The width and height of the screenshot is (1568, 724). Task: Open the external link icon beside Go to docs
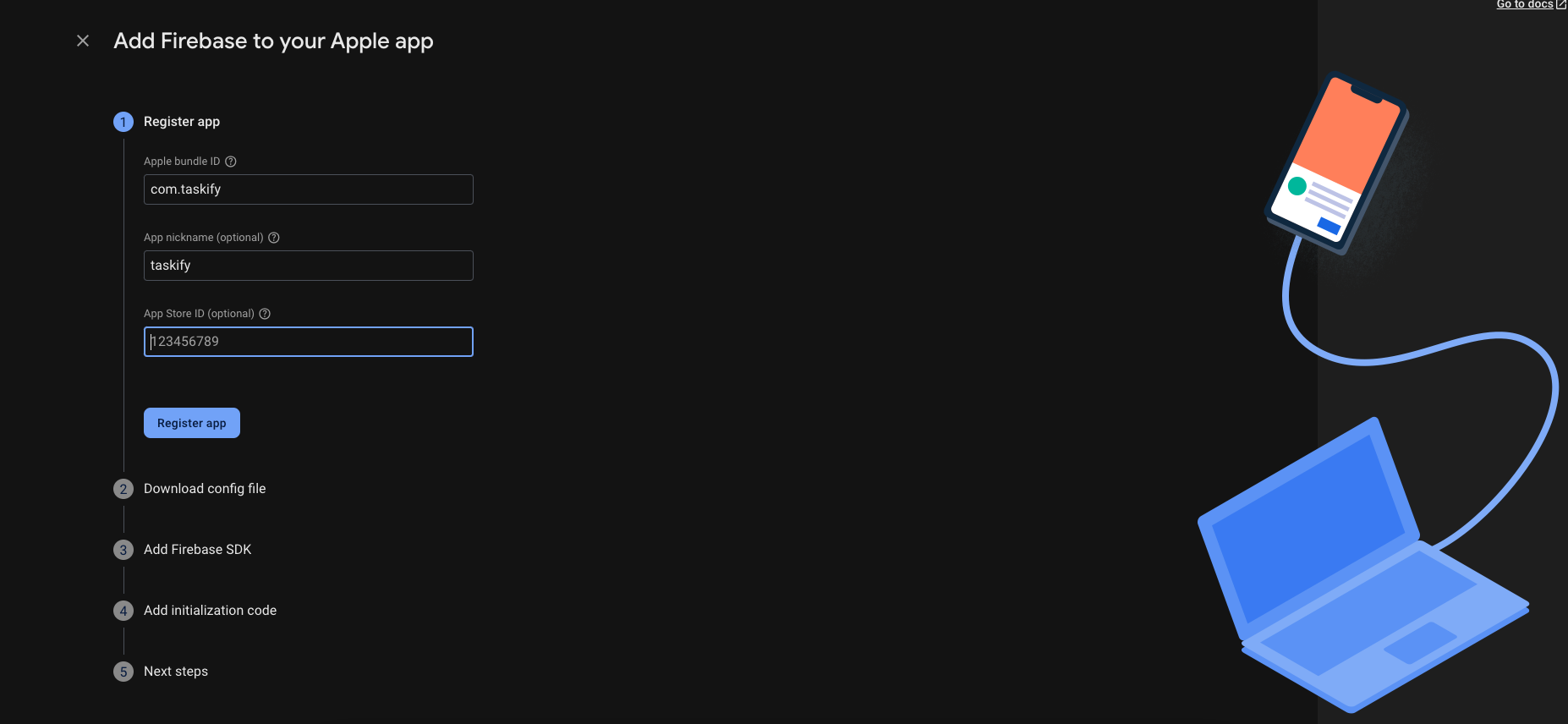point(1561,4)
